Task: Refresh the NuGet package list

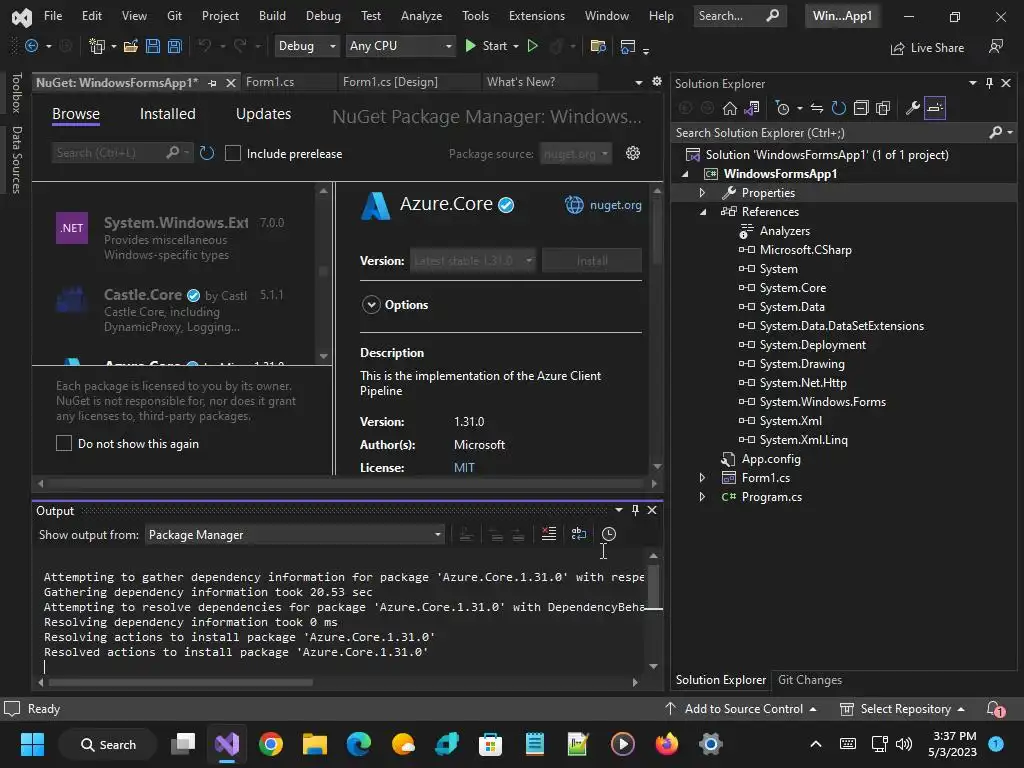Action: 207,153
